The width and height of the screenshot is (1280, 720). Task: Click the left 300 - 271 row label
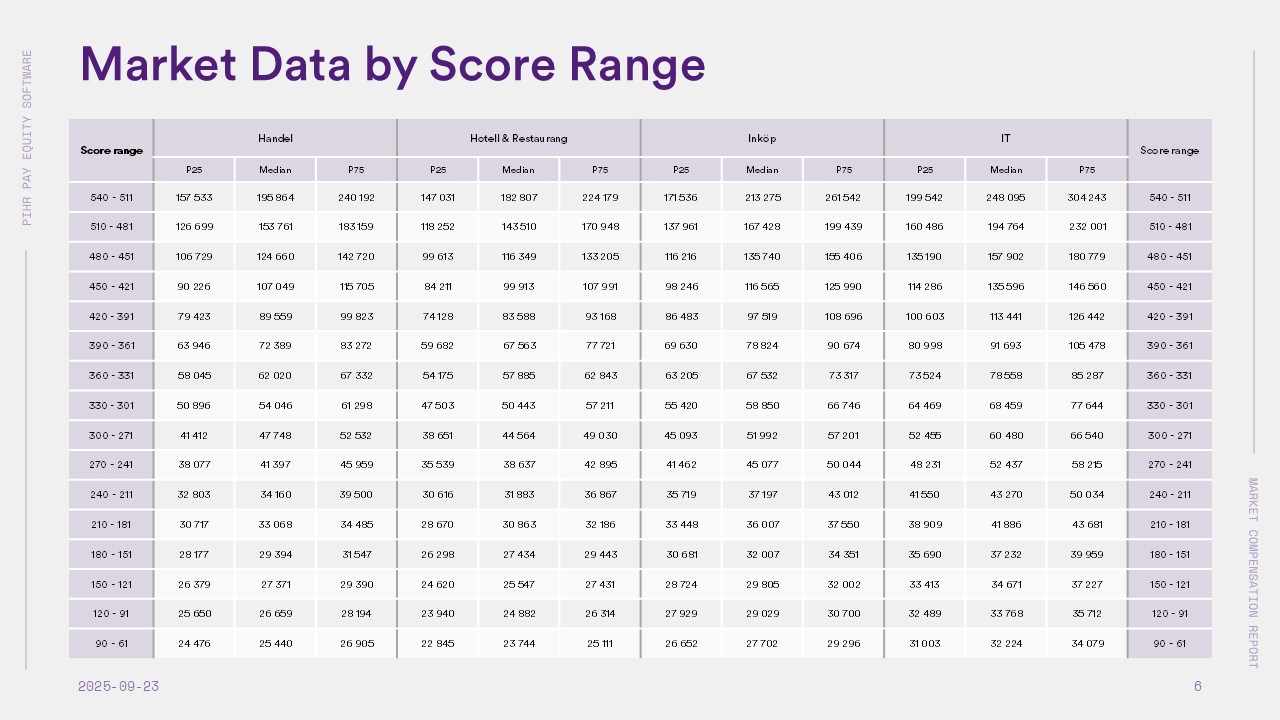[112, 435]
